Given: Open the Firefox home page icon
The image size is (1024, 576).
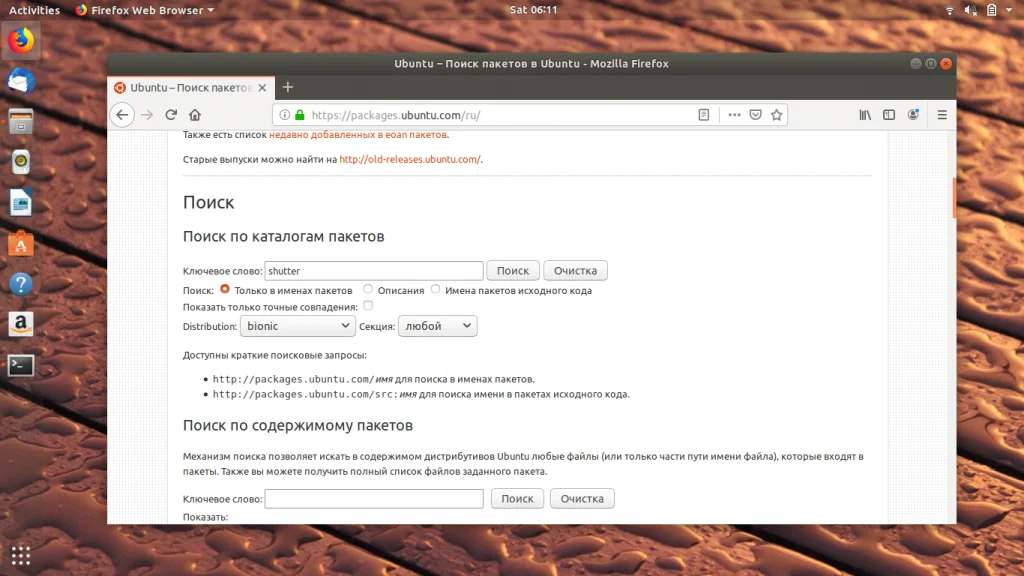Looking at the screenshot, I should tap(195, 115).
